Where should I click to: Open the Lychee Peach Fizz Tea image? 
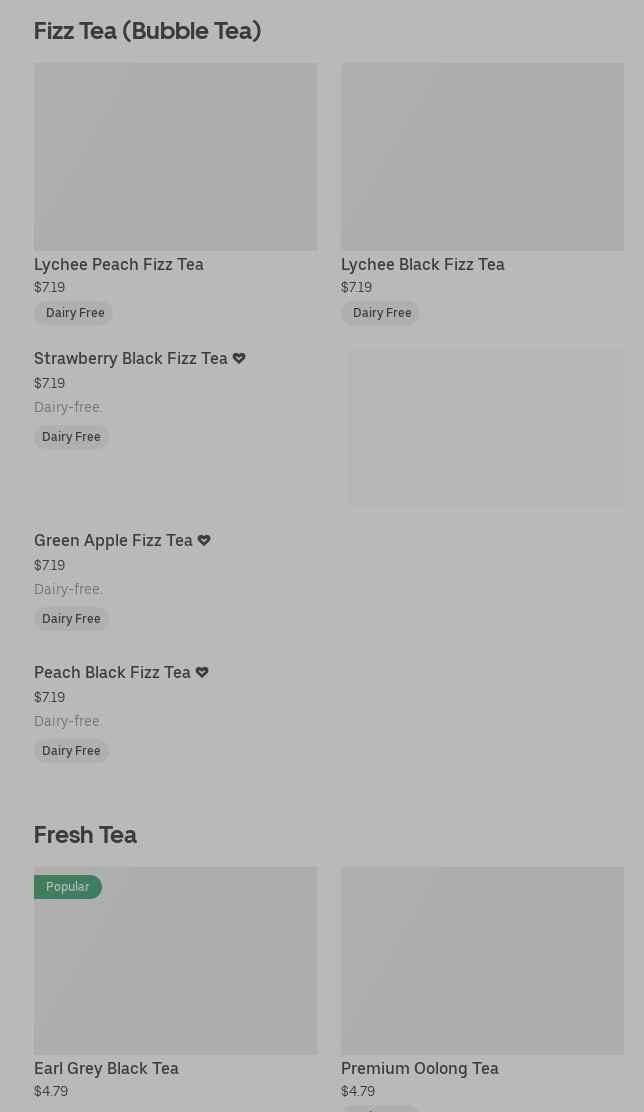pos(175,157)
